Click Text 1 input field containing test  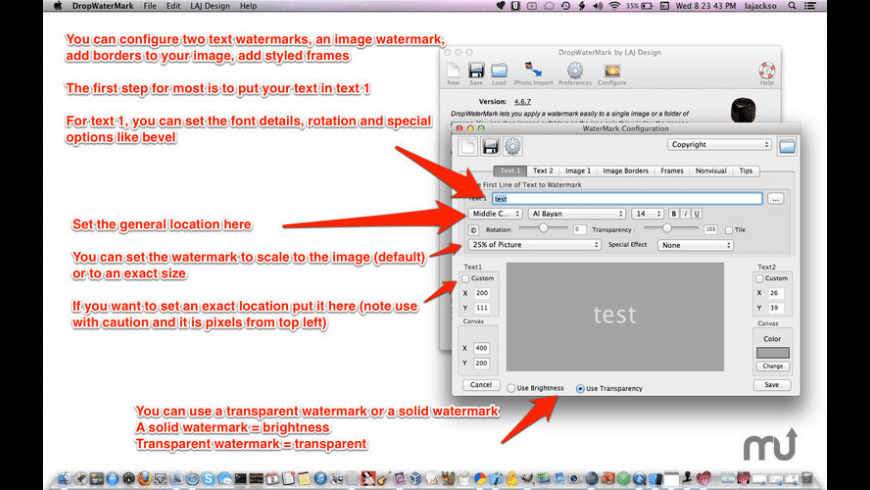(627, 199)
